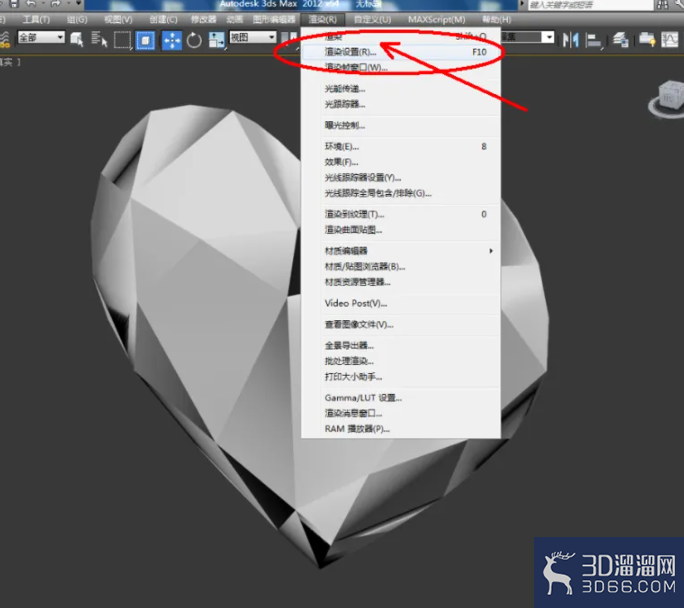
Task: Open the MAXScript(M) menu
Action: [x=437, y=20]
